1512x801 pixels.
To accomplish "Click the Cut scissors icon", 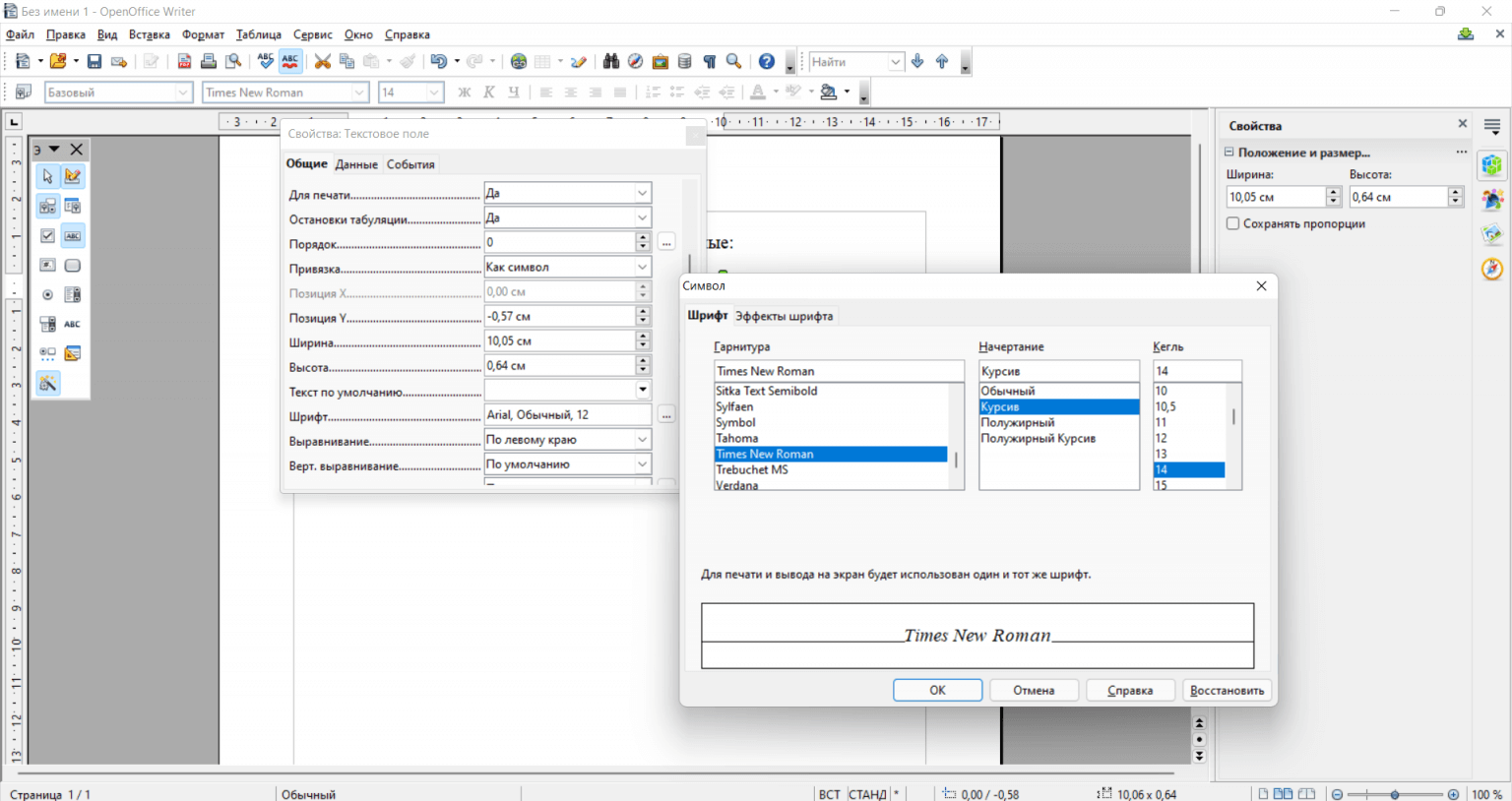I will tap(322, 62).
